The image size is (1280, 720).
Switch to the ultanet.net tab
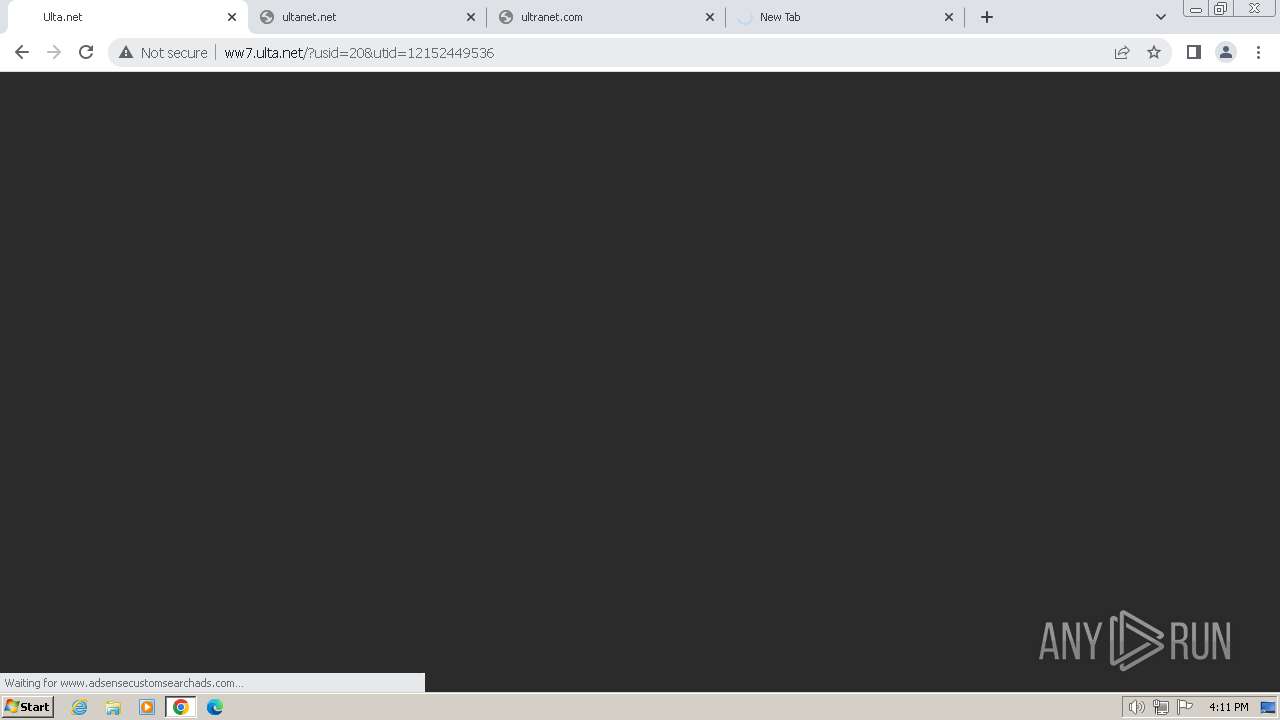(x=367, y=17)
